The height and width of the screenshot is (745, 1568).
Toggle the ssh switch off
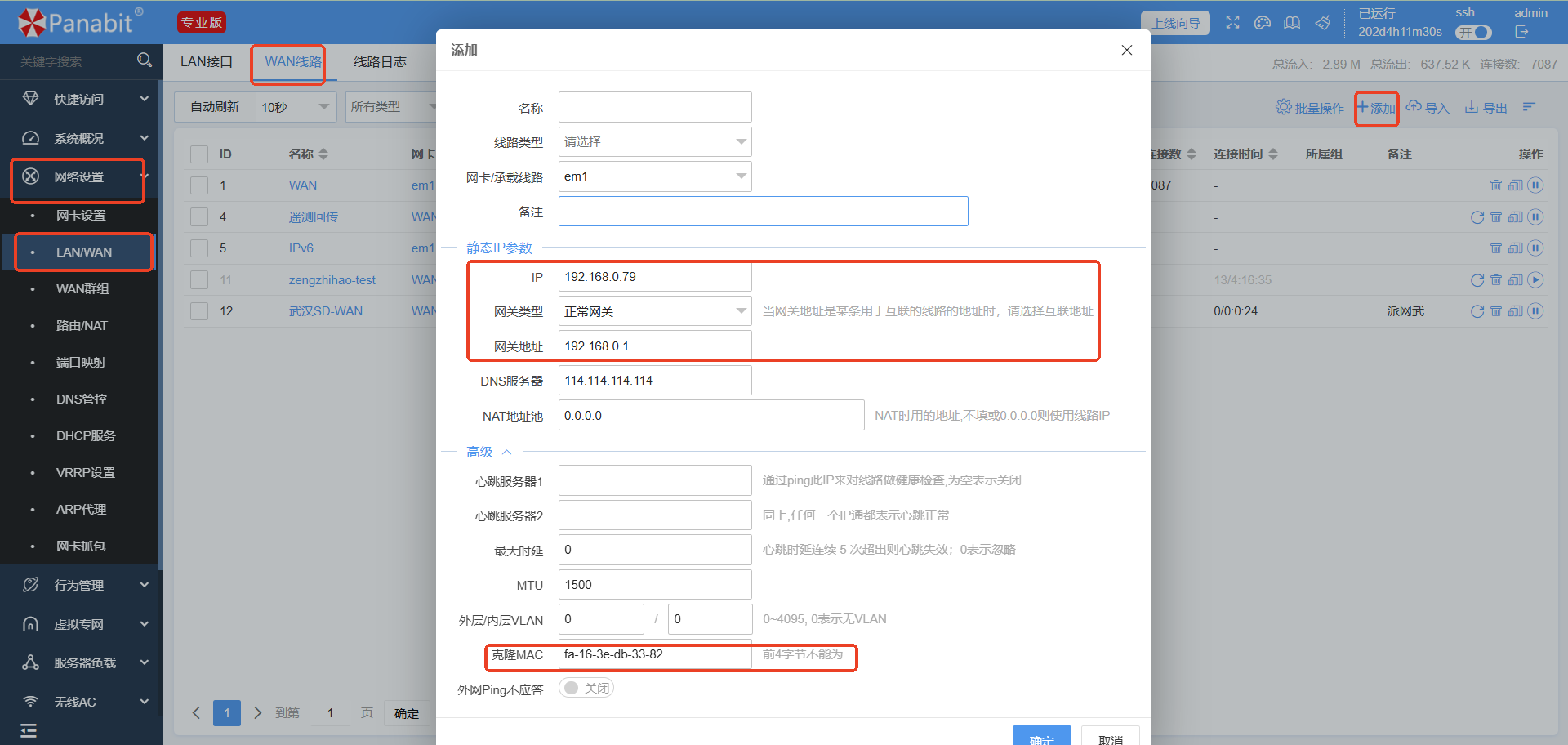[1474, 33]
